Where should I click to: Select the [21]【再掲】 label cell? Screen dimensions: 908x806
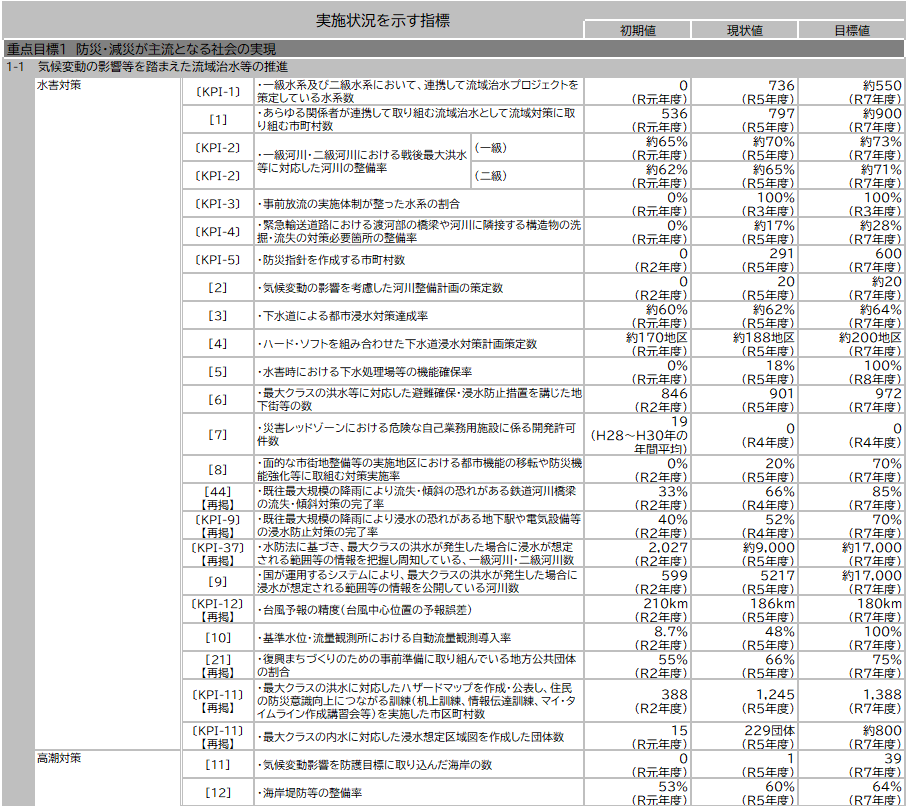click(x=218, y=665)
